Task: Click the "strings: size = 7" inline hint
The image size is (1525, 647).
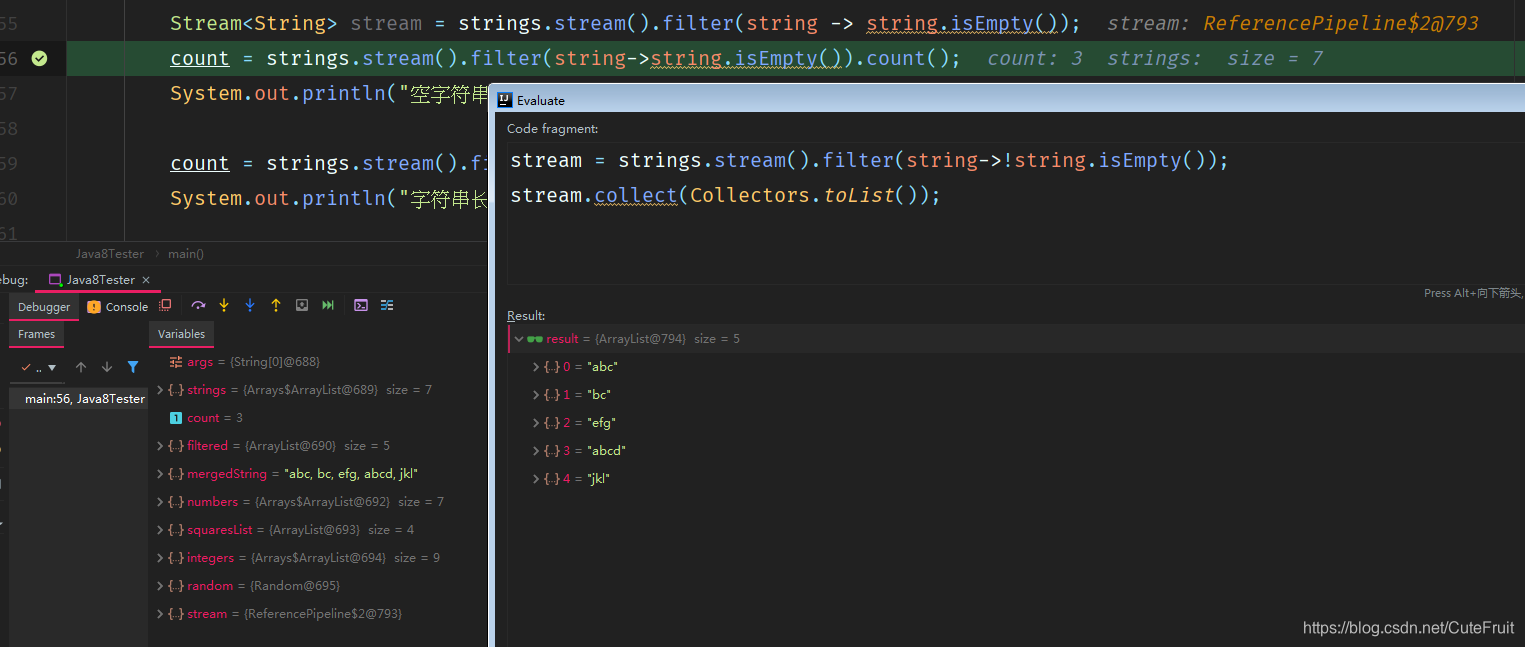Action: coord(1215,59)
